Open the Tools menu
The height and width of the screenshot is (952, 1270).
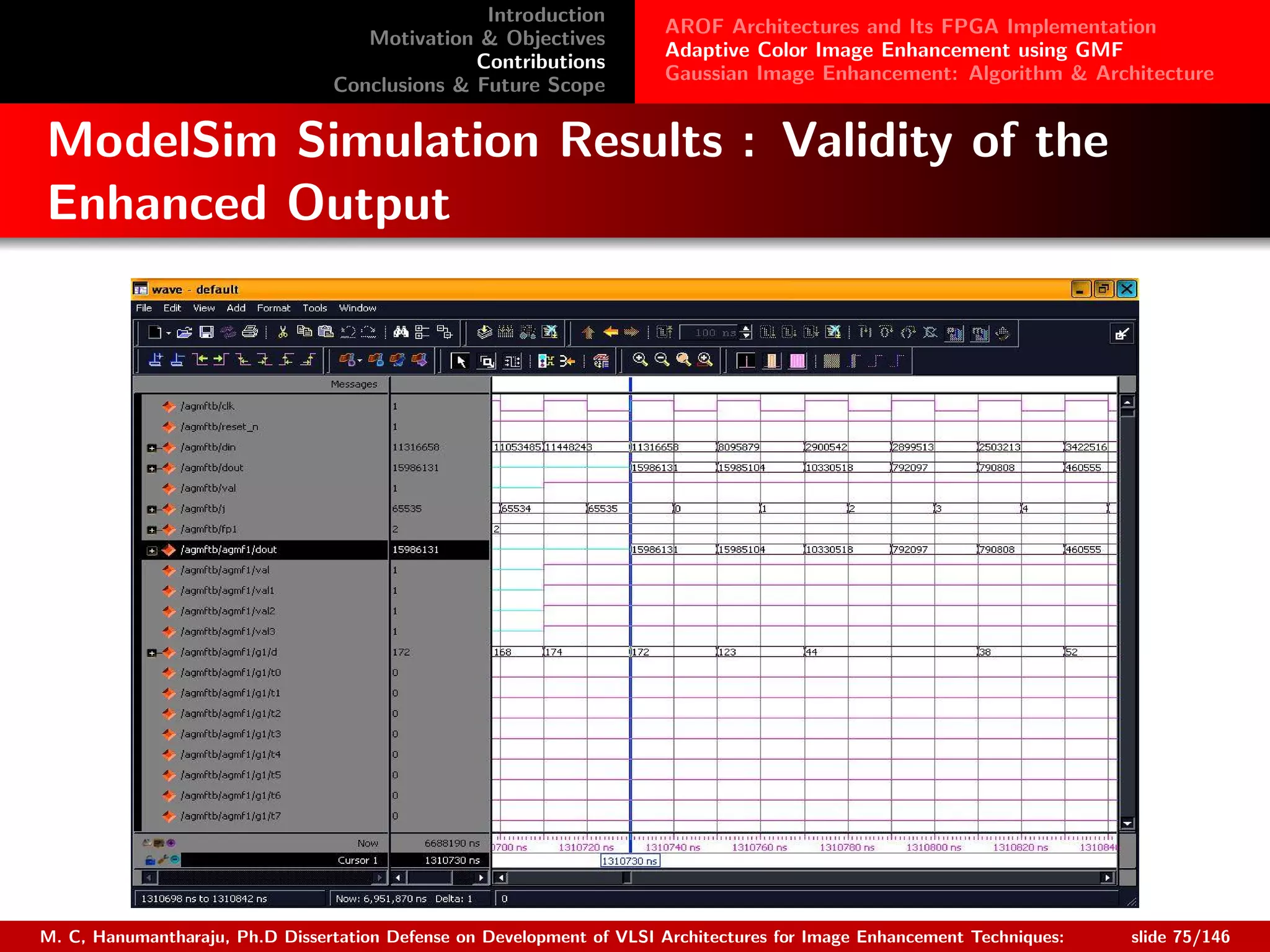(x=314, y=308)
